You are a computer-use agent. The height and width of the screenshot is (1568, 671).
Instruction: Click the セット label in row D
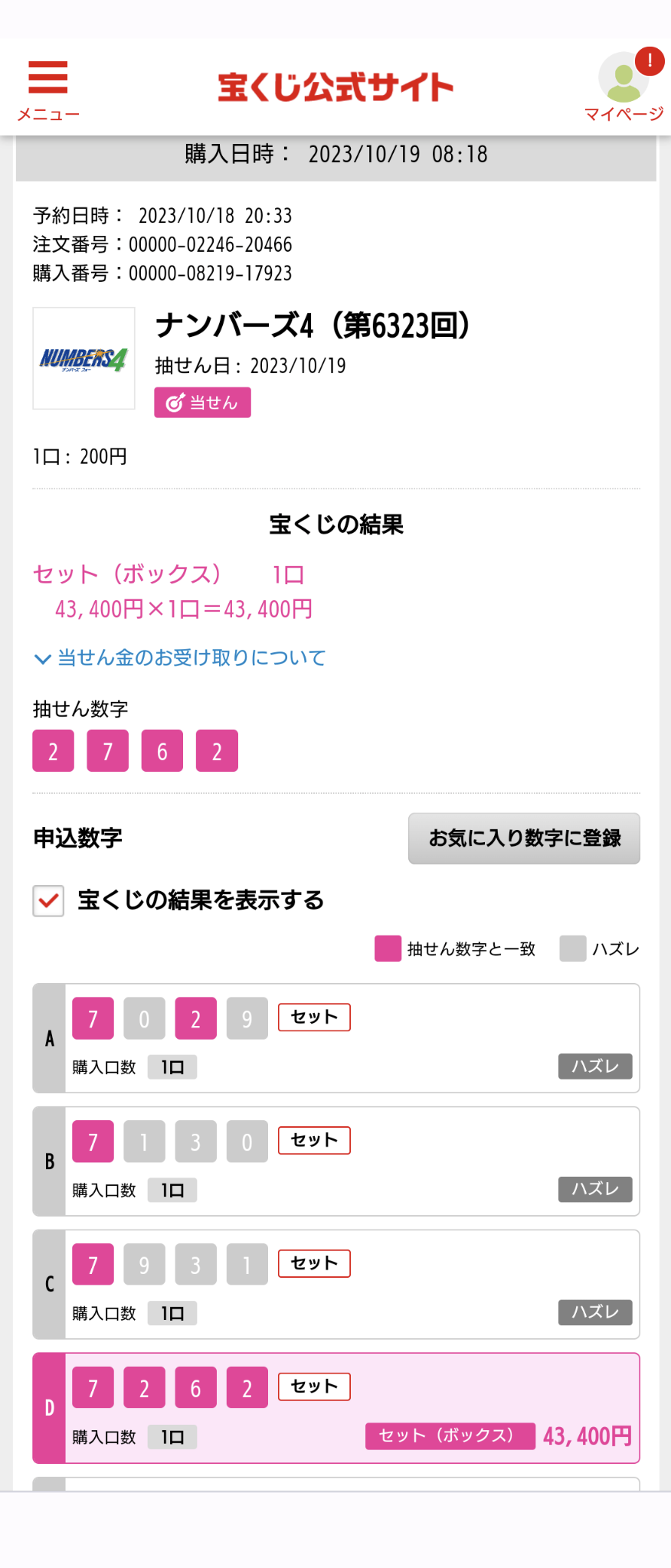tap(314, 1387)
